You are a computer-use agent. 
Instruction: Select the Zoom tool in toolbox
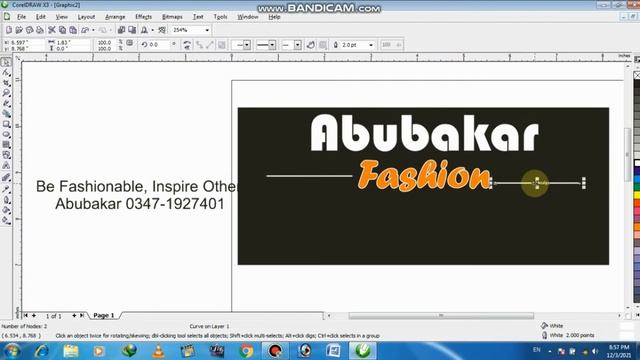pyautogui.click(x=6, y=93)
